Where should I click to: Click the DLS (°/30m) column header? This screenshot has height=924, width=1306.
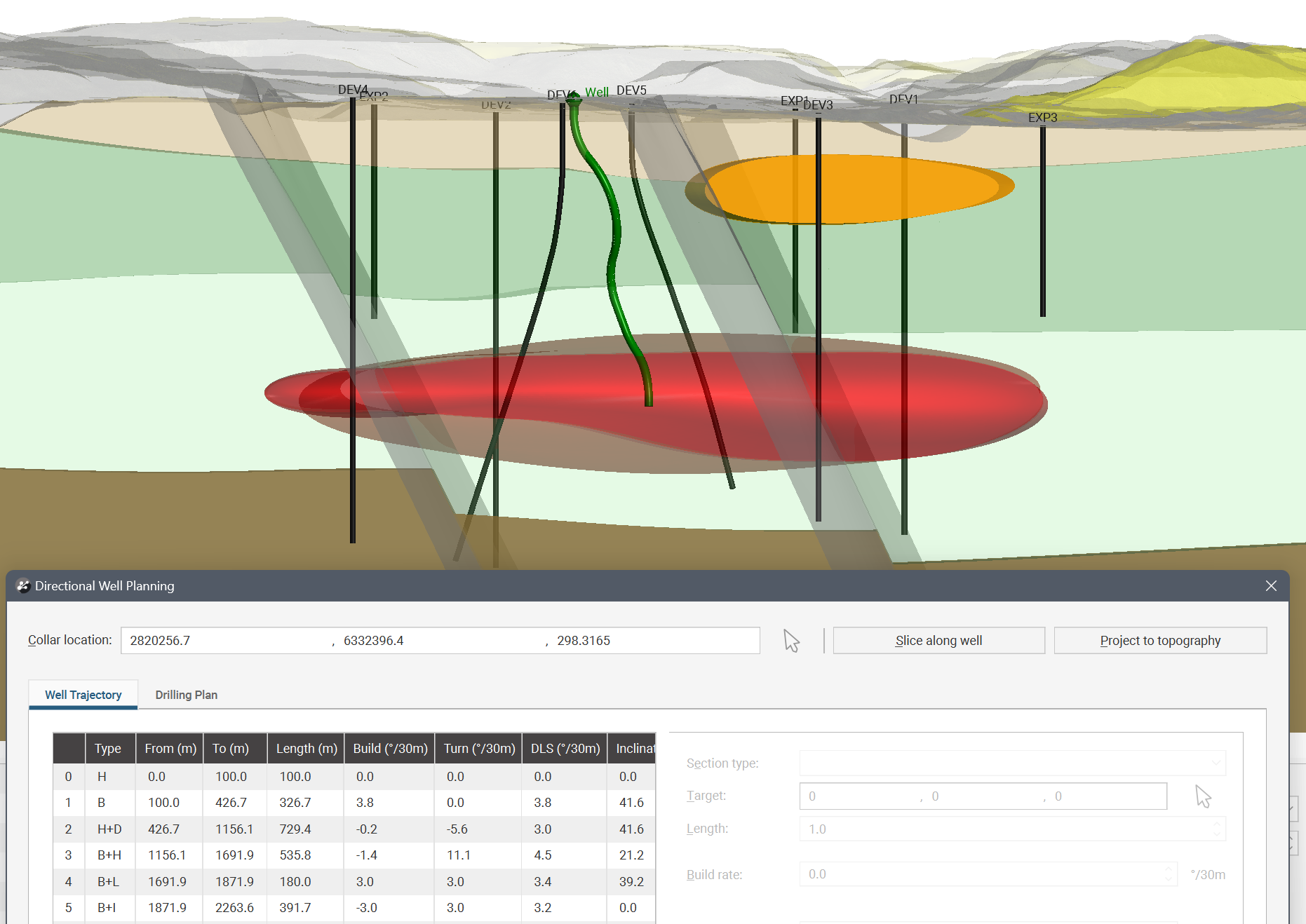coord(565,749)
